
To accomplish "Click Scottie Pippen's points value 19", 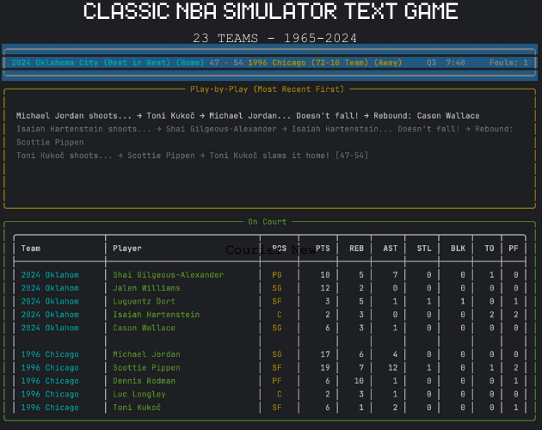I will tap(325, 368).
